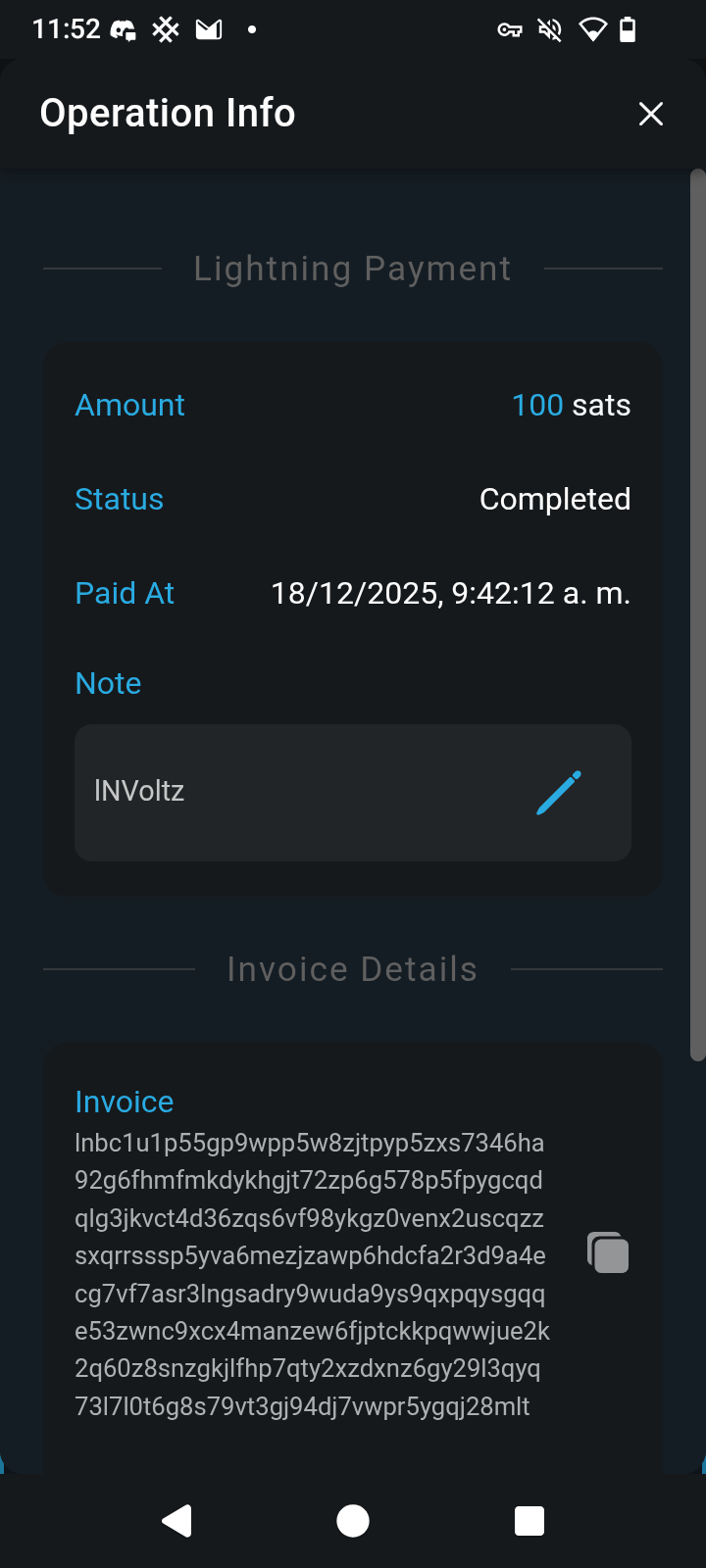Screen dimensions: 706x1568
Task: Tap the Completed status value
Action: pyautogui.click(x=554, y=499)
